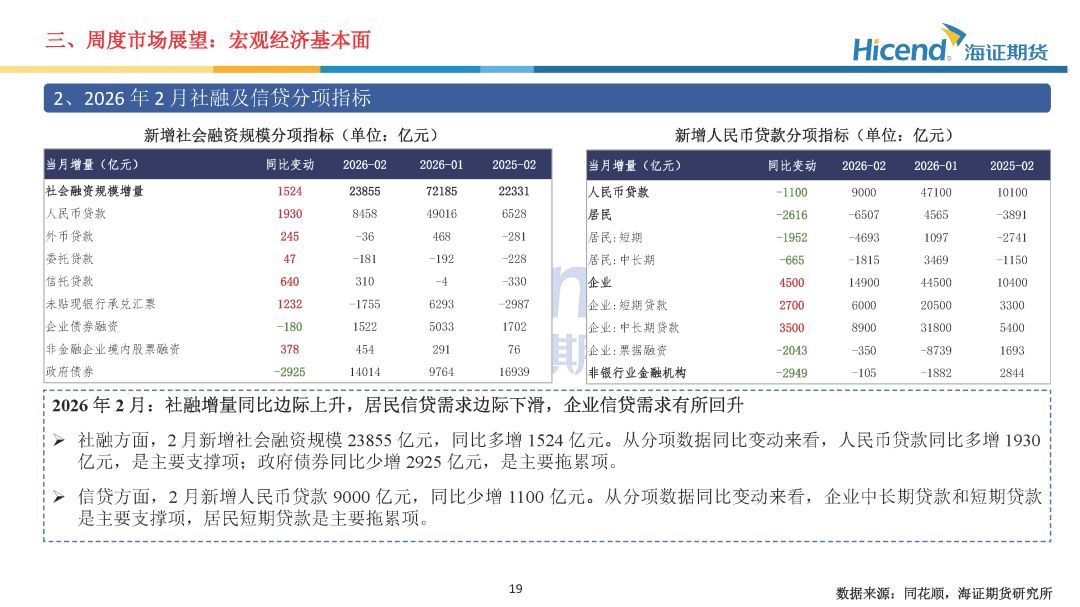Click the 企业:票据融资 row label
Screen dimensions: 1080x607
pos(627,350)
